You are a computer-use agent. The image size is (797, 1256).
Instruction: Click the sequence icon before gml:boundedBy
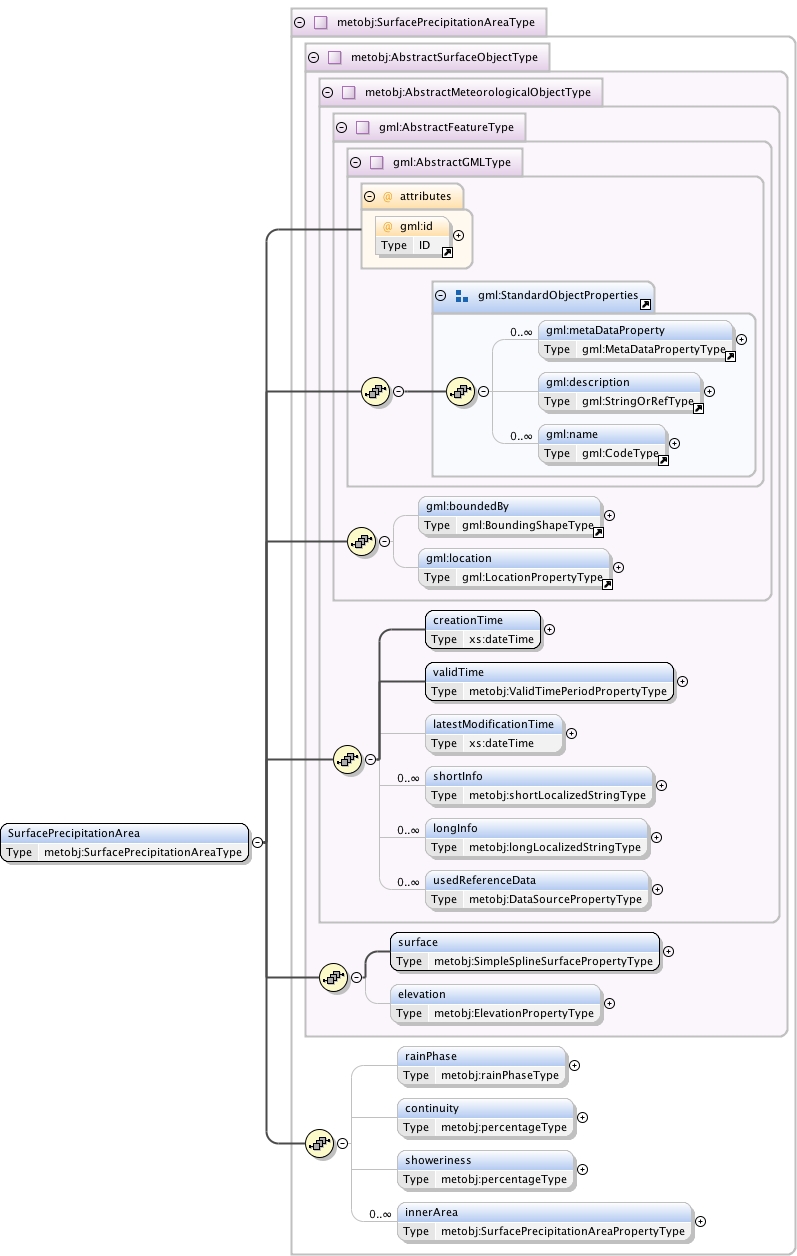(x=361, y=542)
